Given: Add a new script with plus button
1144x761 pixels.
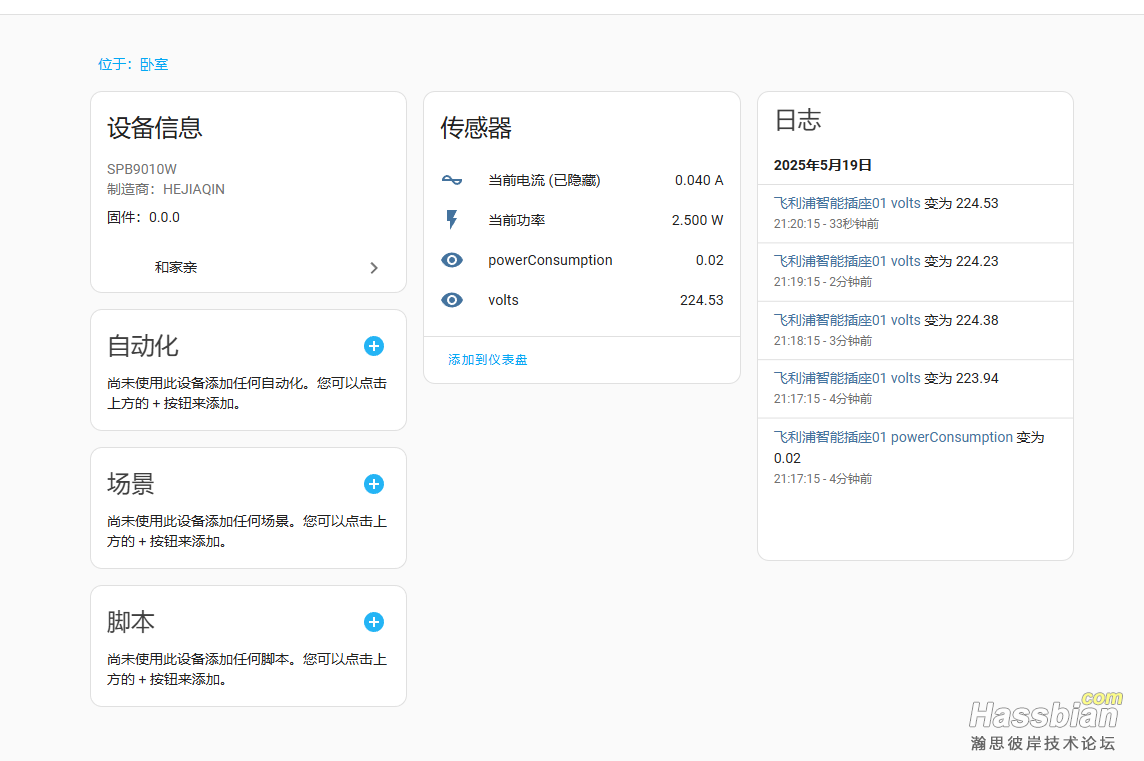Looking at the screenshot, I should (x=374, y=622).
